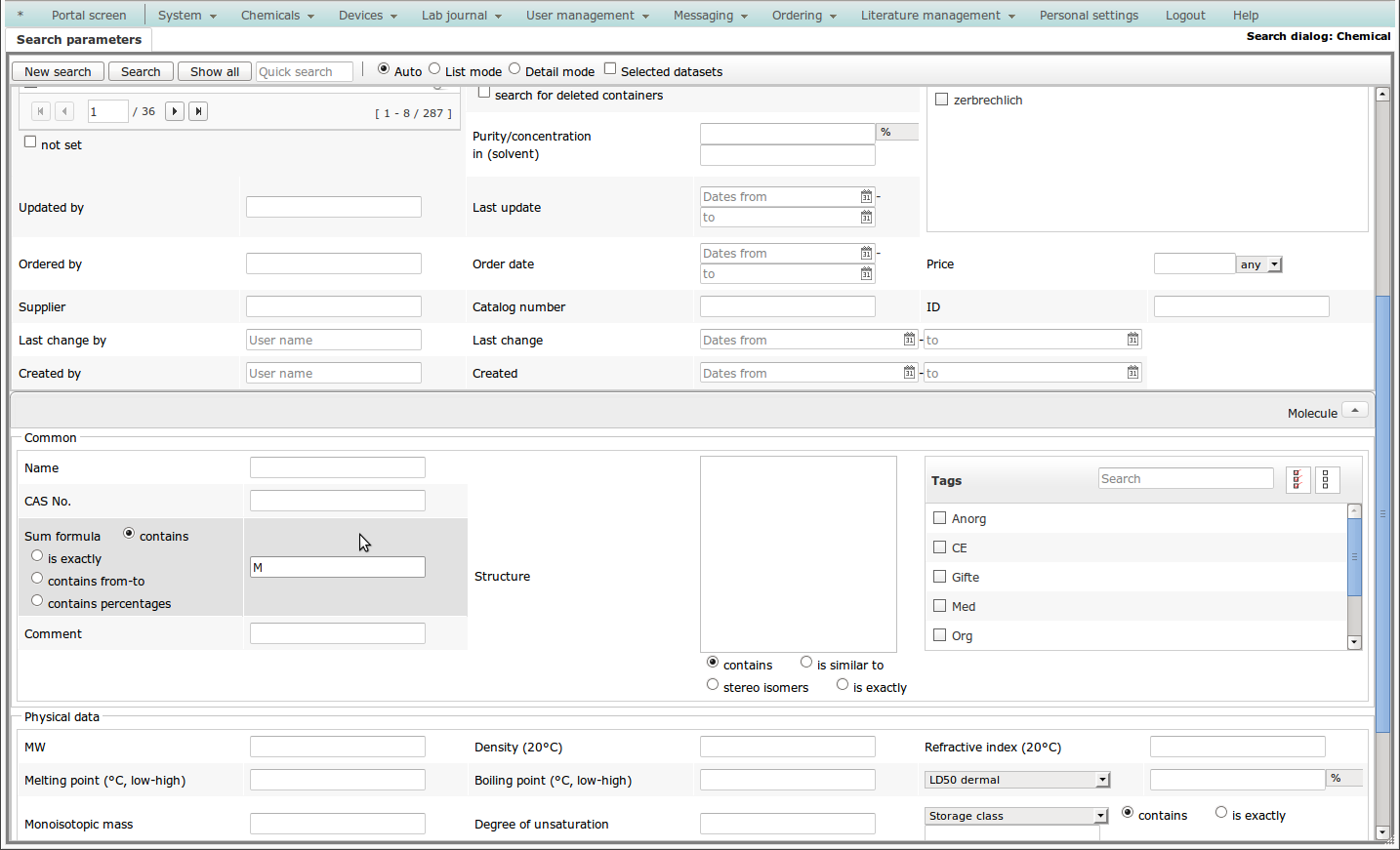
Task: Collapse the Molecule section
Action: [x=1354, y=411]
